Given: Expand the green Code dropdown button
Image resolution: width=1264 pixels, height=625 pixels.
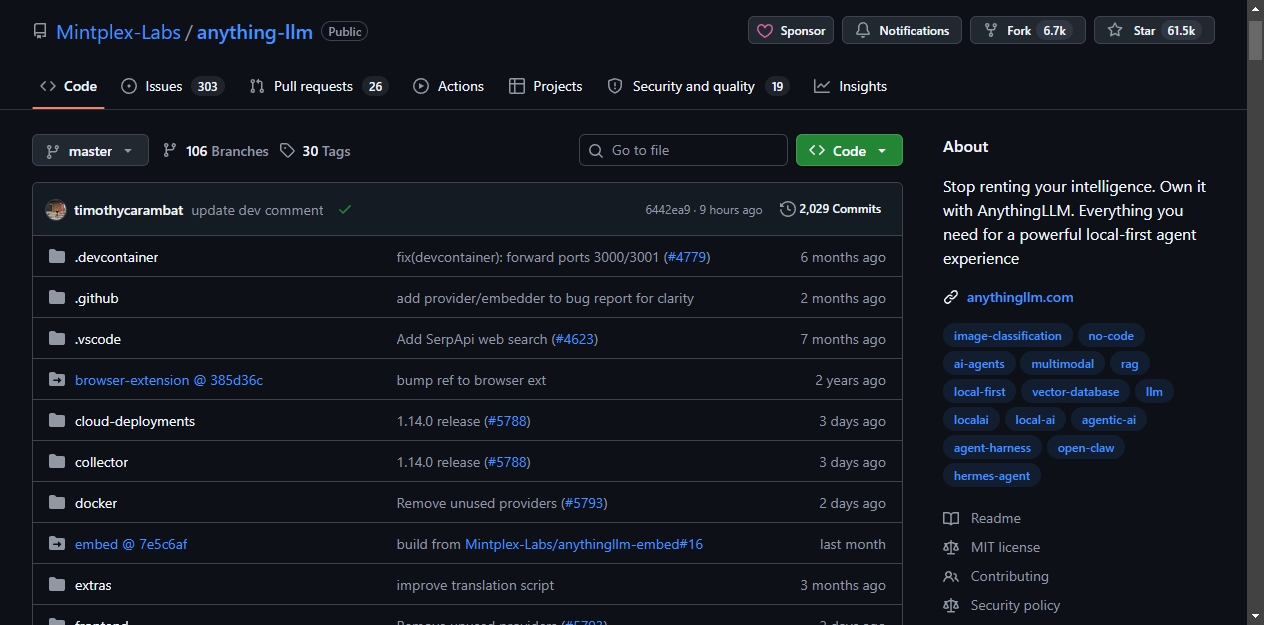Looking at the screenshot, I should click(849, 151).
